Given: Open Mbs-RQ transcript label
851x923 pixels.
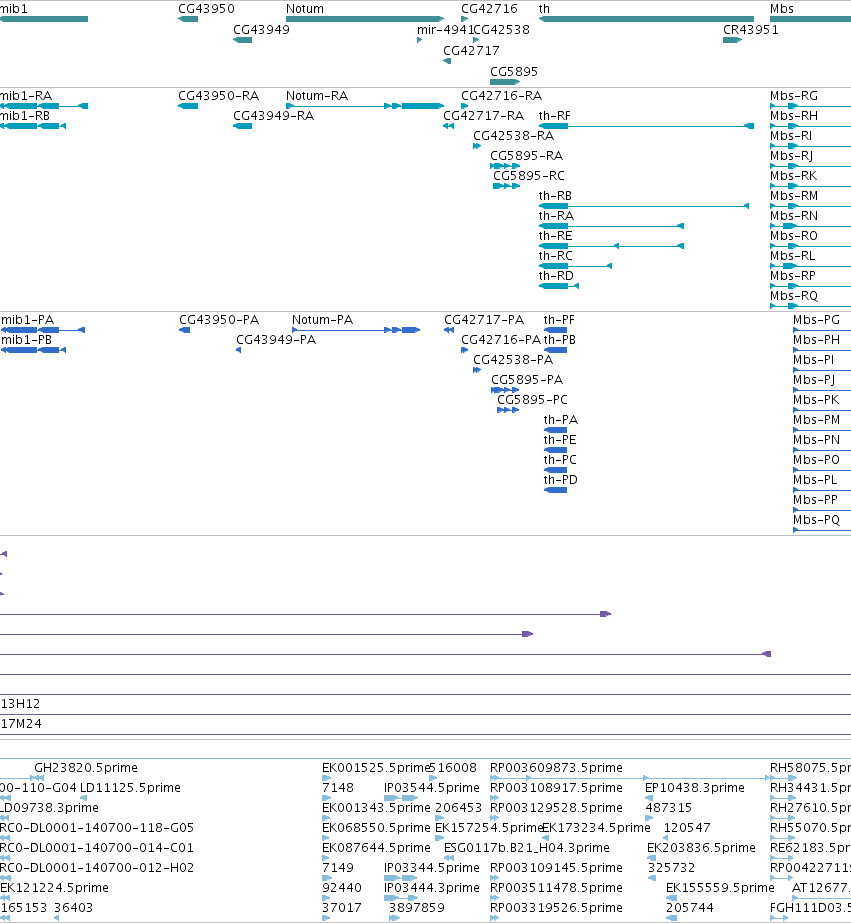Looking at the screenshot, I should coord(794,296).
